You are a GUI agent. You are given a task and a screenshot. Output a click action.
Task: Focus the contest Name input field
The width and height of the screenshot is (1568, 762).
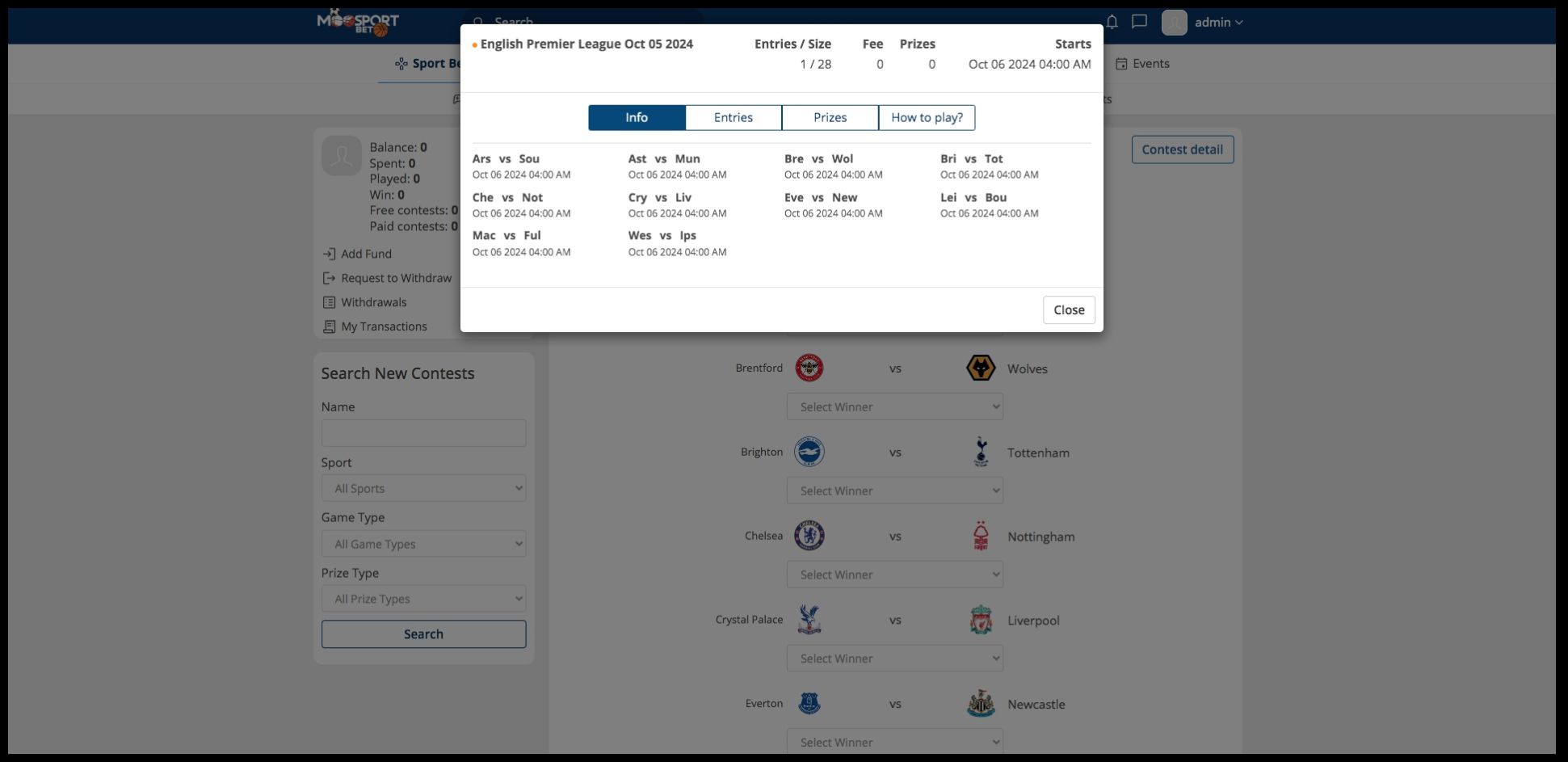(x=424, y=433)
